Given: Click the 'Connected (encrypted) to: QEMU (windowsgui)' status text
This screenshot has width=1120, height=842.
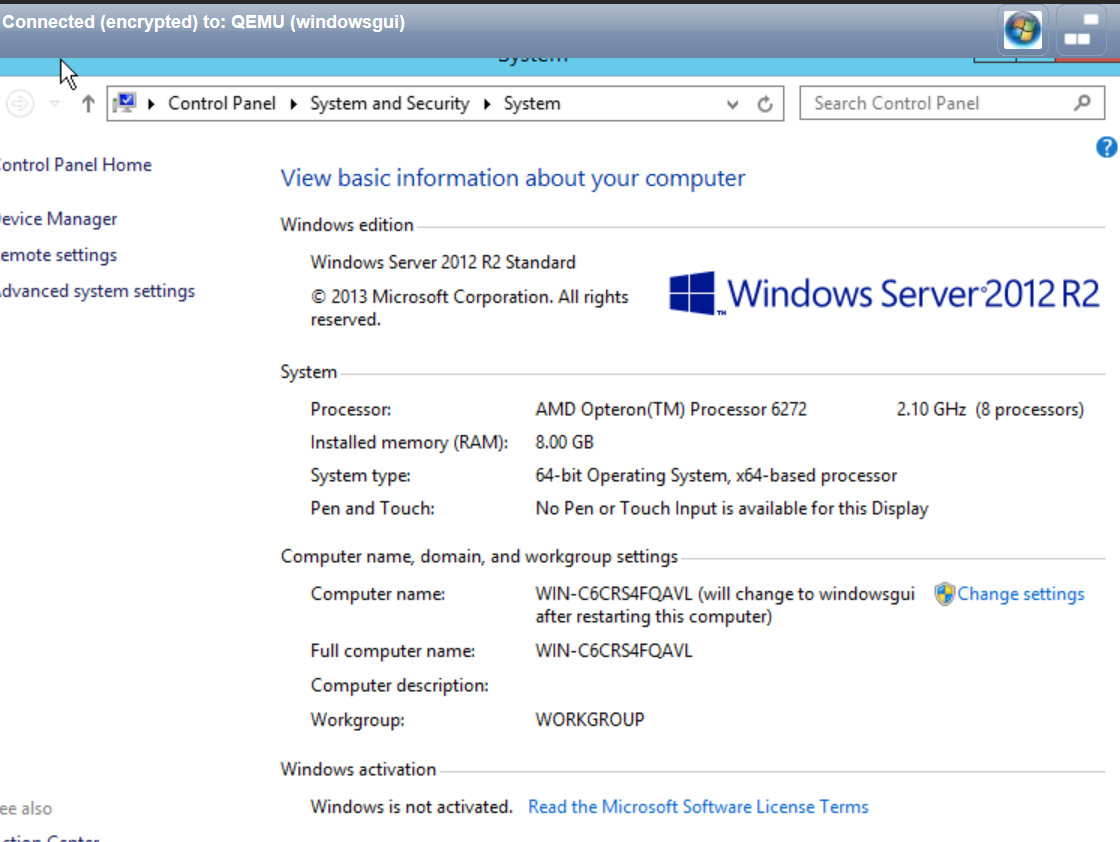Looking at the screenshot, I should click(x=204, y=22).
